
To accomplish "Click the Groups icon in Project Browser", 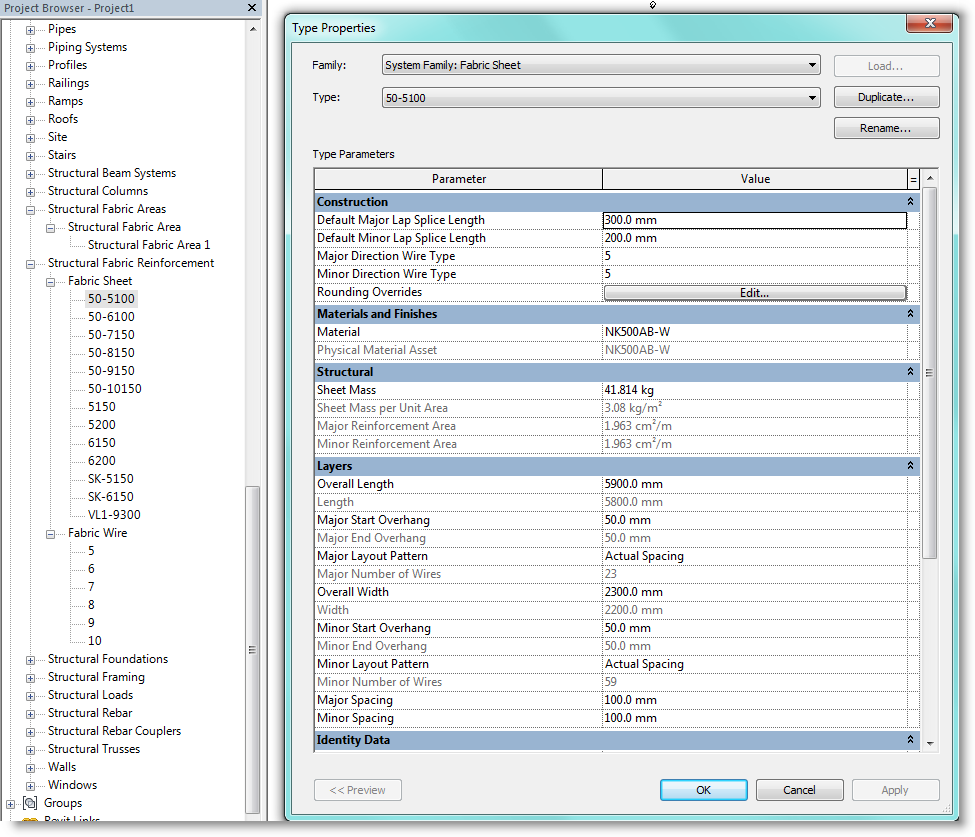I will (30, 802).
